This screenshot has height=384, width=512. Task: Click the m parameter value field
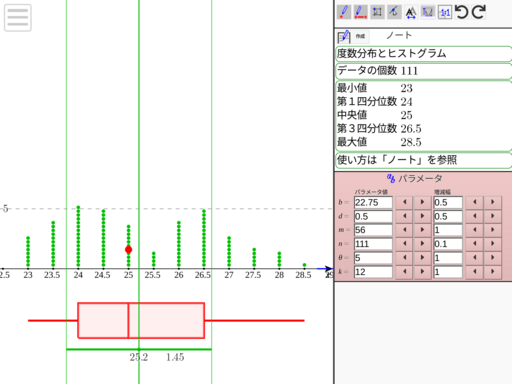(373, 230)
